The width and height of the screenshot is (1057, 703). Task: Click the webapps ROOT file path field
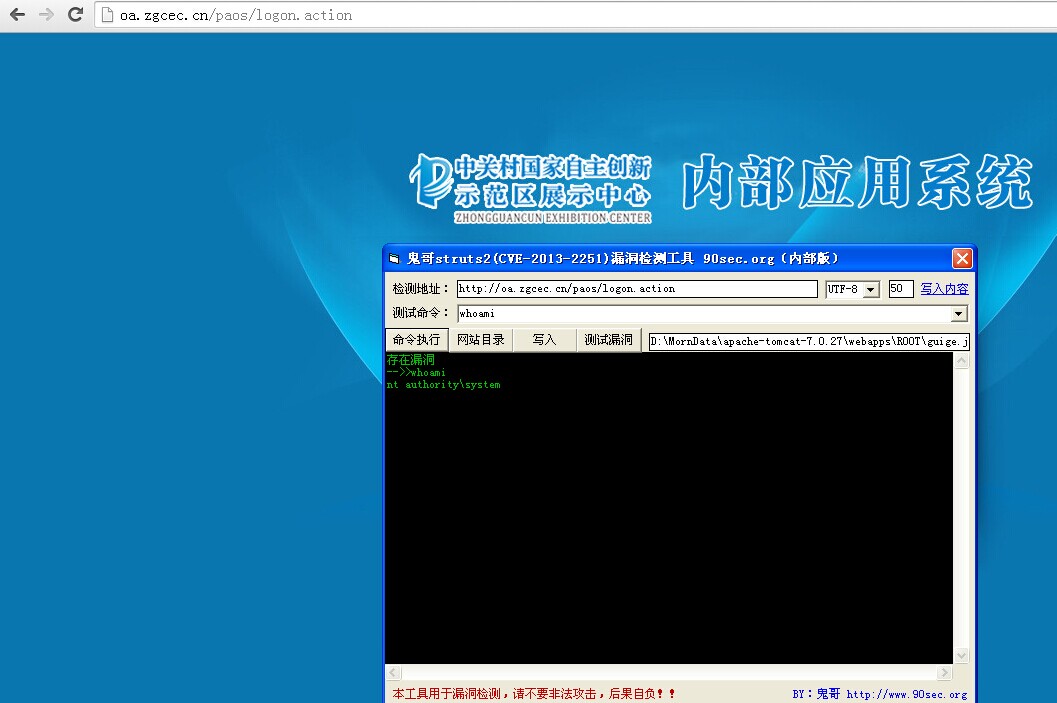809,342
